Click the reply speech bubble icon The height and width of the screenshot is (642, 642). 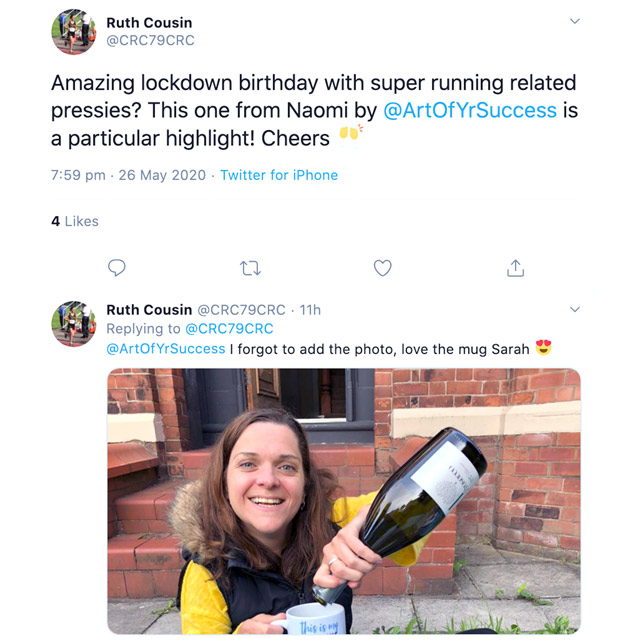[x=117, y=267]
